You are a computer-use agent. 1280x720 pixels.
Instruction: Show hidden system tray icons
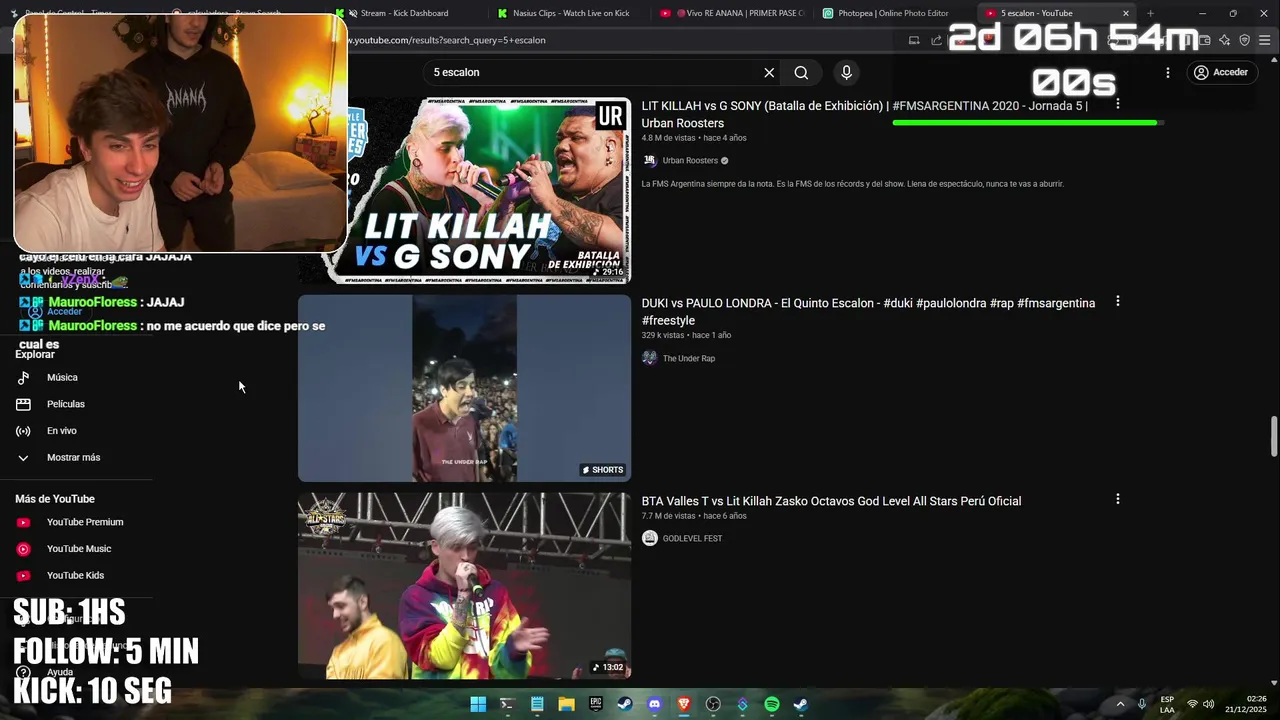tap(1120, 704)
